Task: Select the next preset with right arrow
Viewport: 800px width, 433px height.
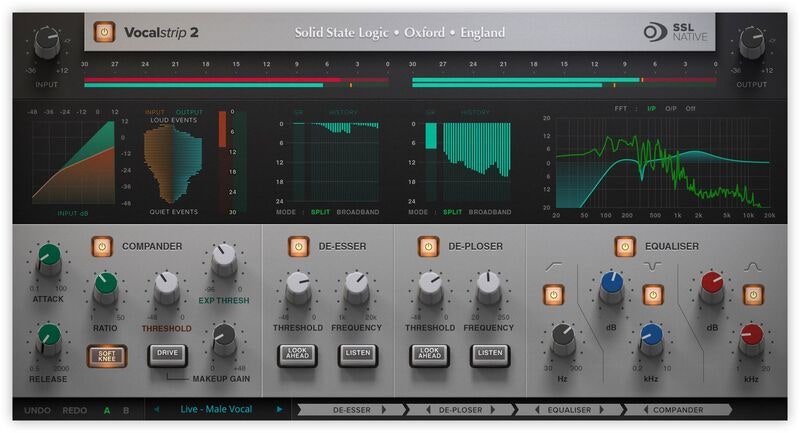Action: click(280, 409)
